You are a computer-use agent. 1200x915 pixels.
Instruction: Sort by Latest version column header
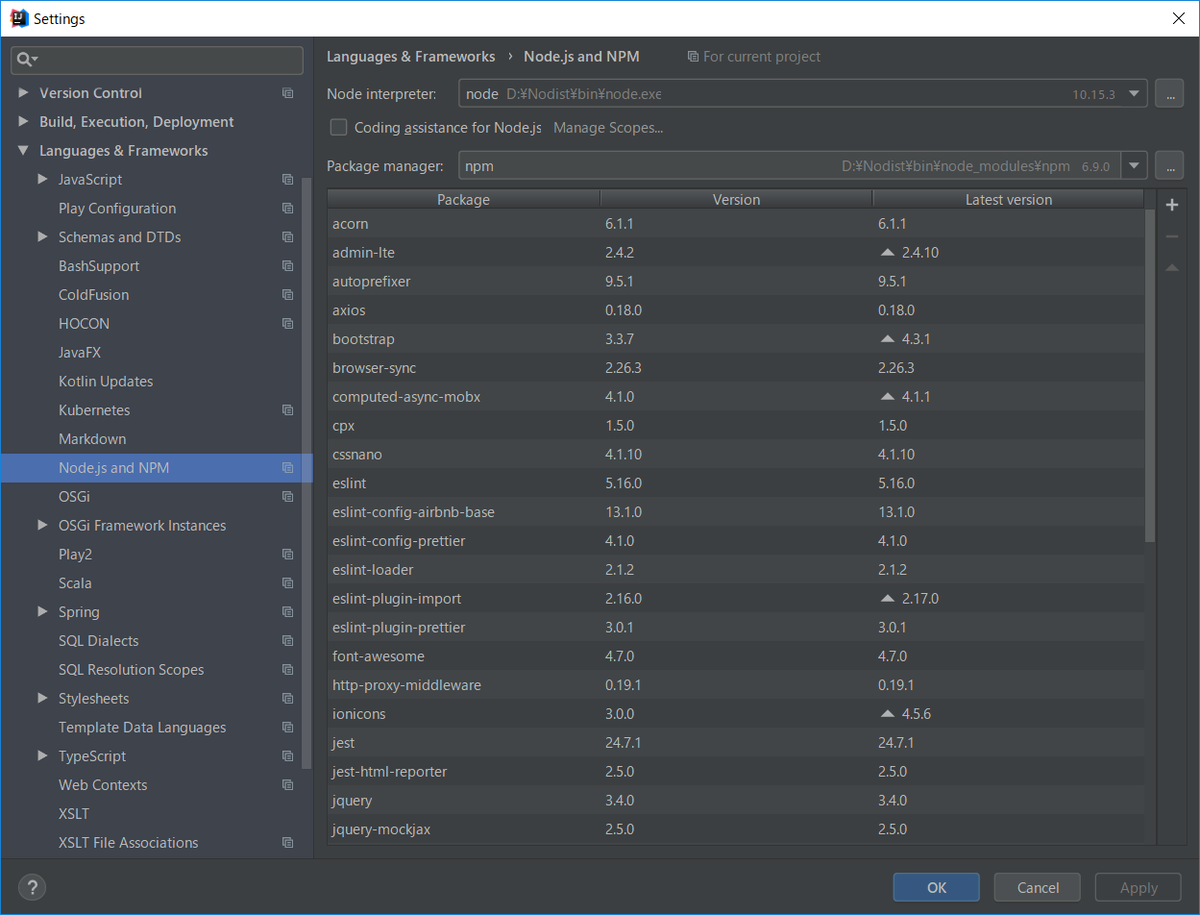click(x=1008, y=200)
